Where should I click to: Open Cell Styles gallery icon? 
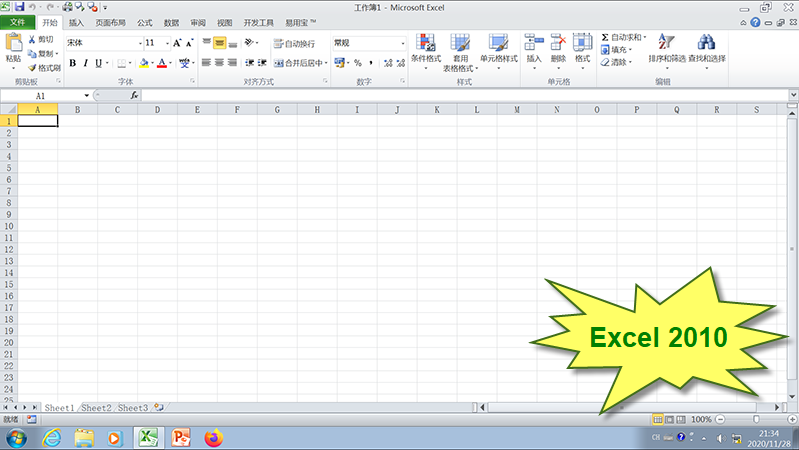pos(498,43)
